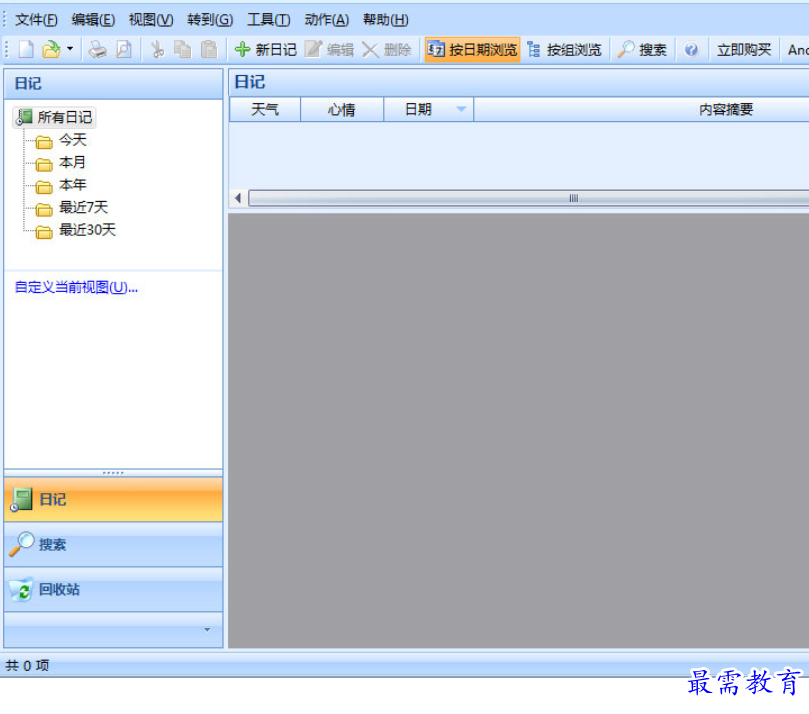Toggle 按日期浏览 browse by date
The height and width of the screenshot is (714, 809).
472,50
